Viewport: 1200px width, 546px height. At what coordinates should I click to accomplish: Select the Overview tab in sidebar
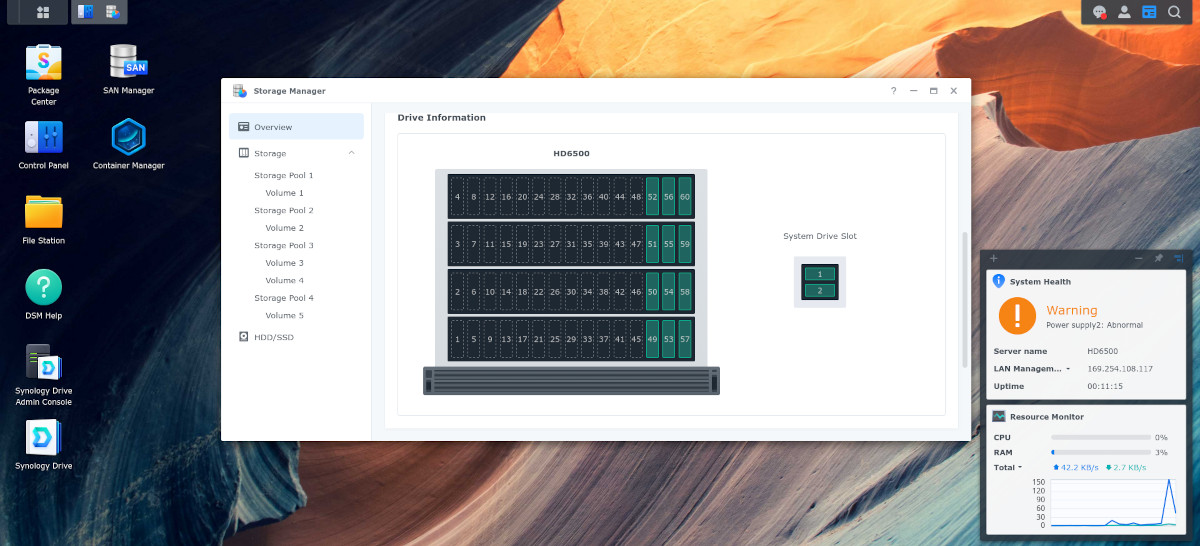click(296, 127)
